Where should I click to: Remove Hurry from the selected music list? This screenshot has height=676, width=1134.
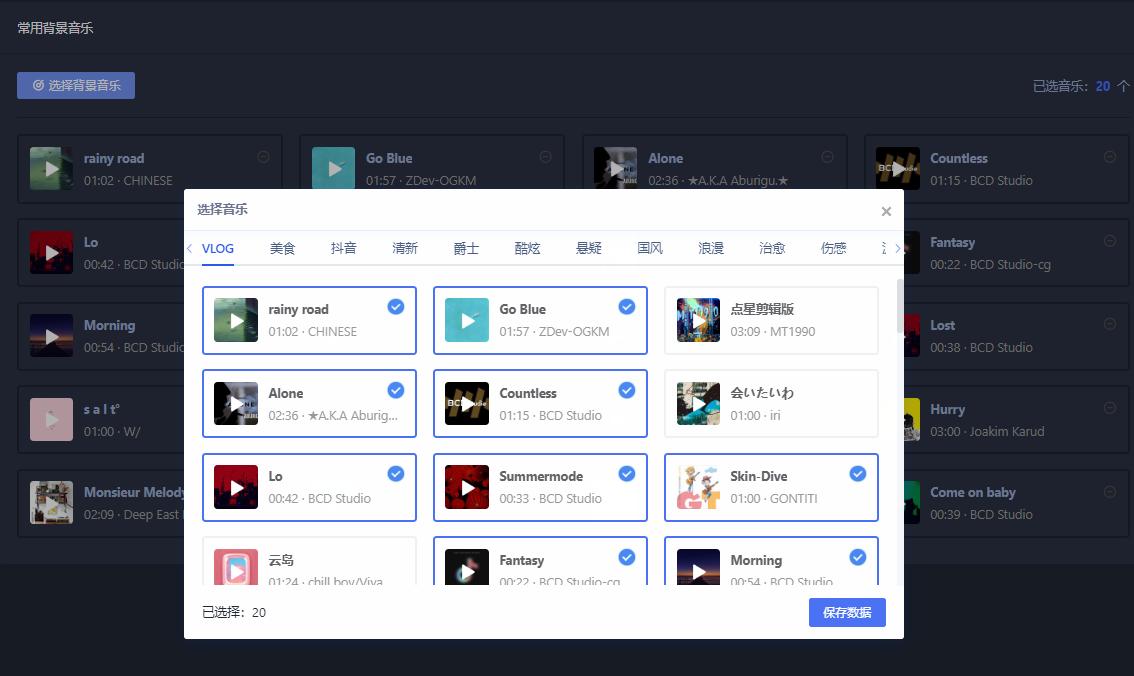coord(1110,408)
